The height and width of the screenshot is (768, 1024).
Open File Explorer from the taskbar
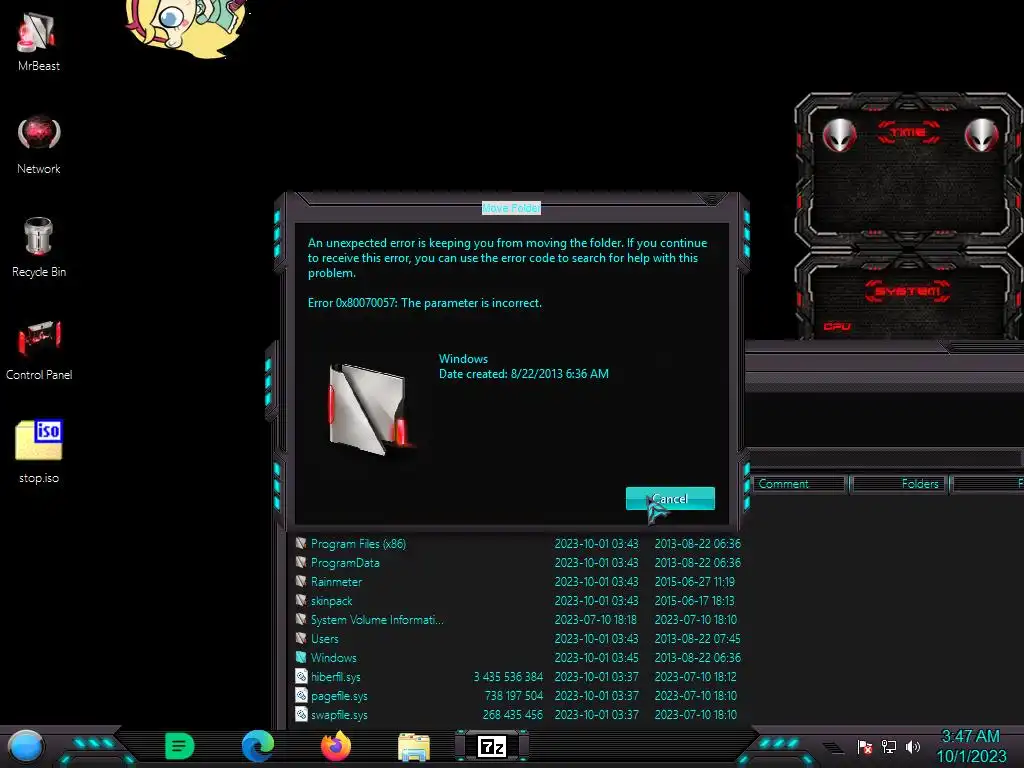pos(414,748)
